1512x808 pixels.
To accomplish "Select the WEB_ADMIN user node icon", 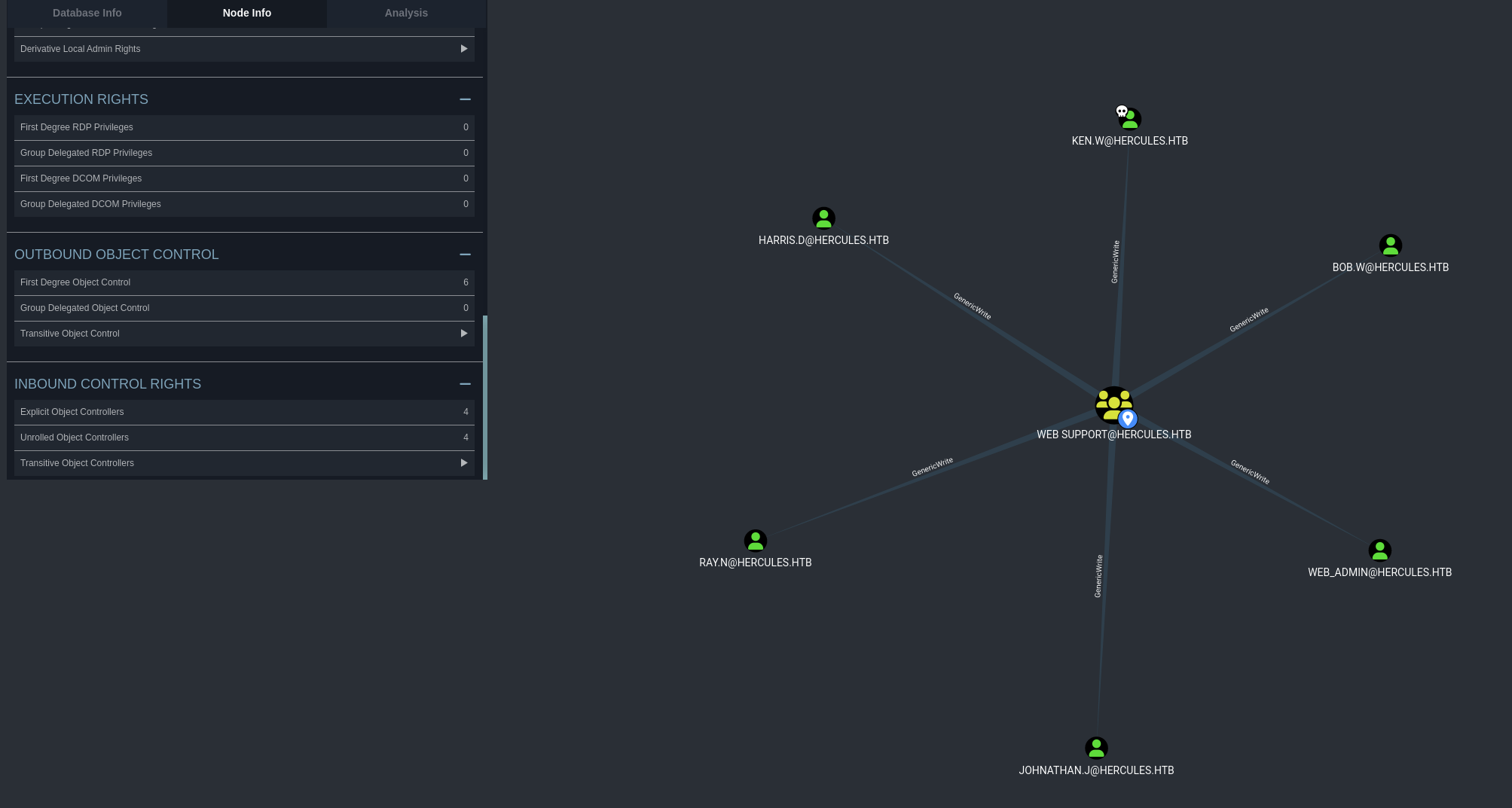I will [x=1379, y=550].
